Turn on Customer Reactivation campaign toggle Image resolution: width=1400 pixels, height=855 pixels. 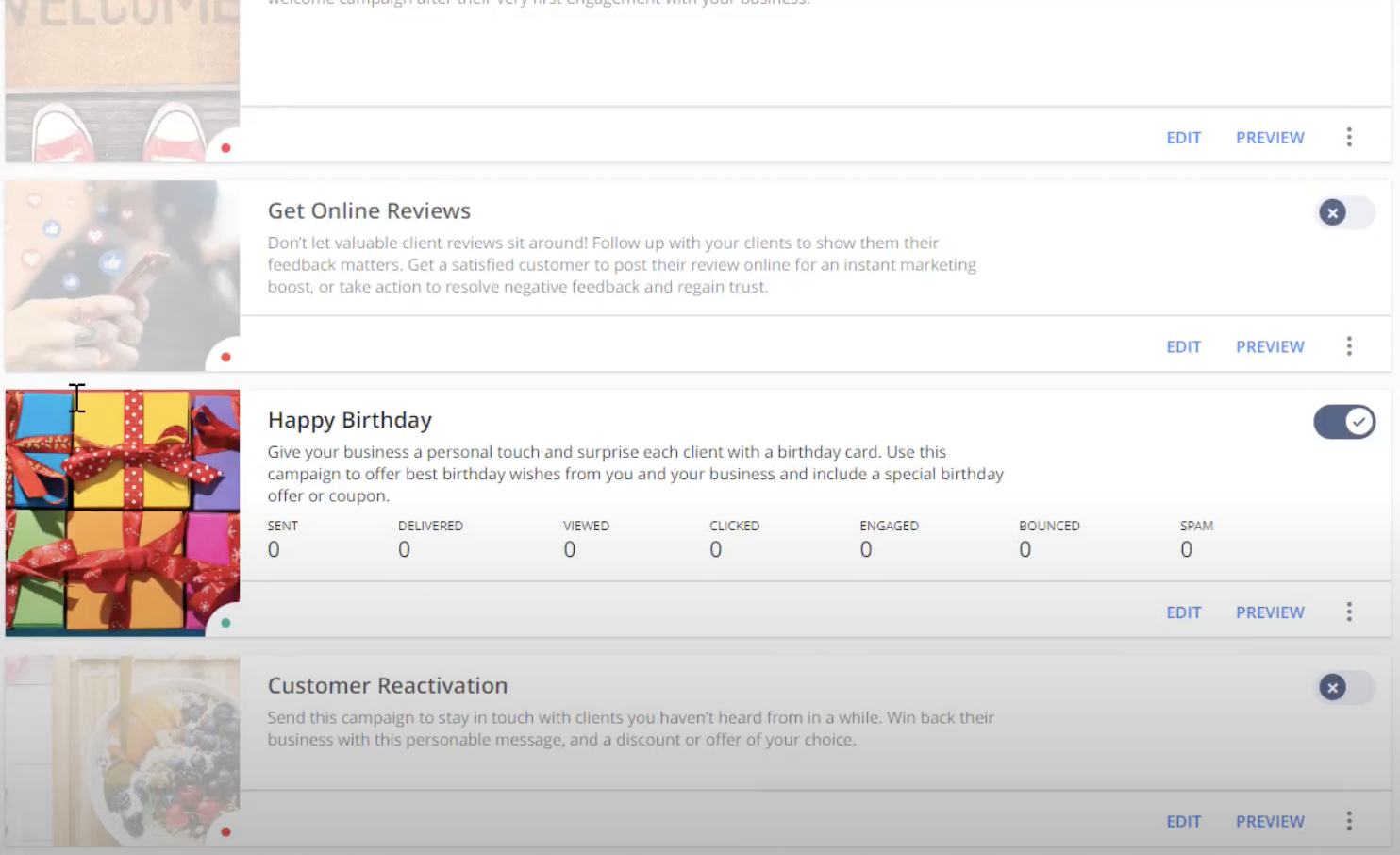click(1346, 687)
